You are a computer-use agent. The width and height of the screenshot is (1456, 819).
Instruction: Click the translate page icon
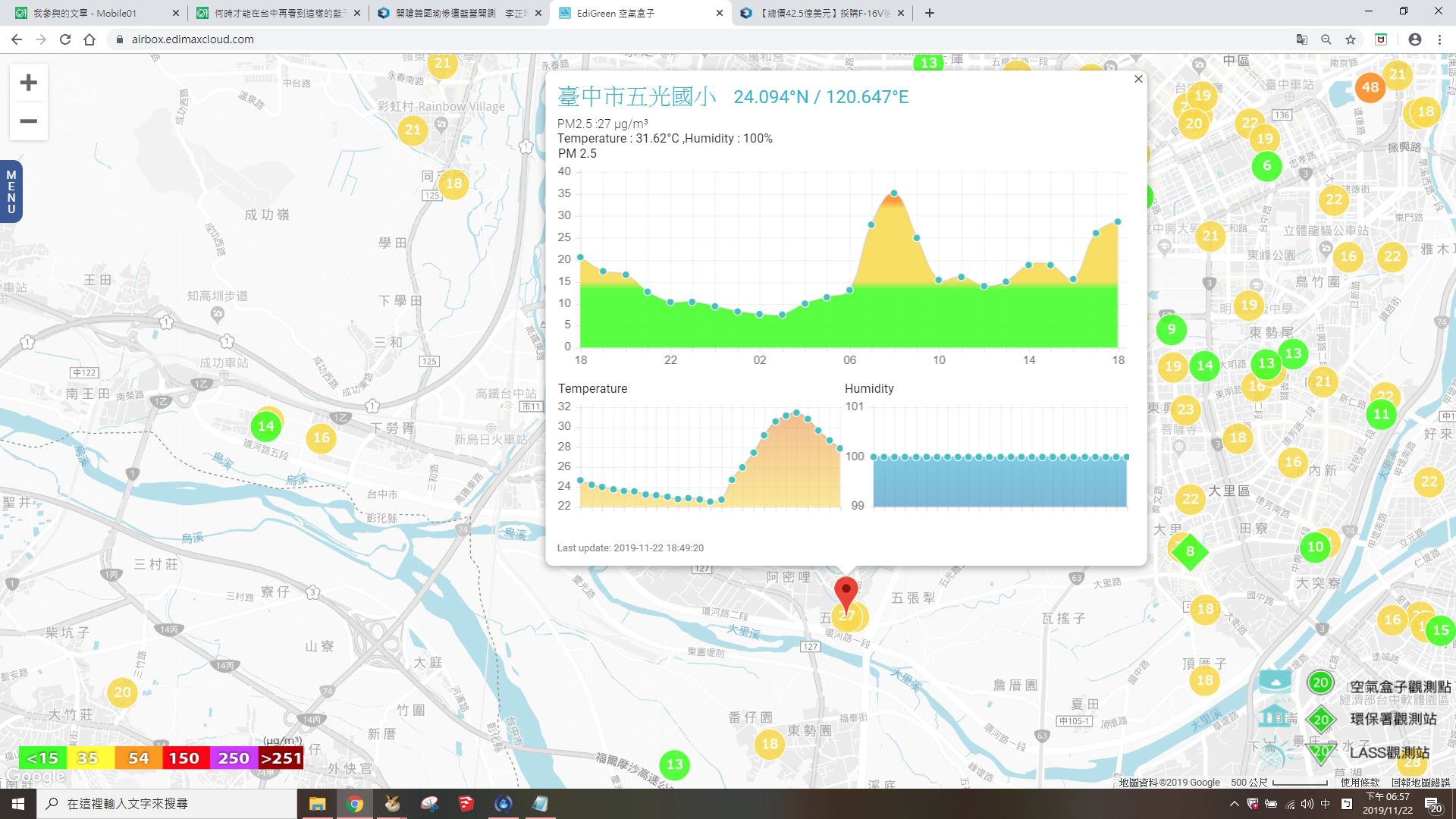tap(1301, 39)
